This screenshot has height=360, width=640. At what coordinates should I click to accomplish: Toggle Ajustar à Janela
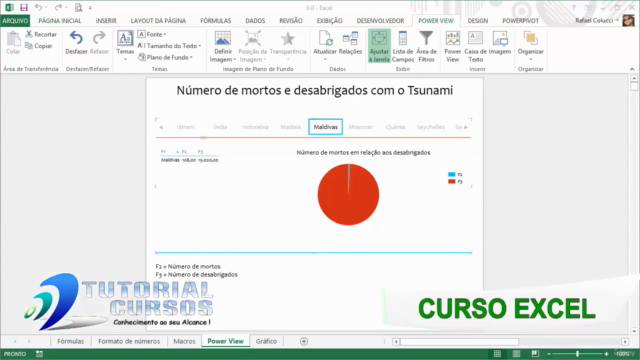(379, 46)
